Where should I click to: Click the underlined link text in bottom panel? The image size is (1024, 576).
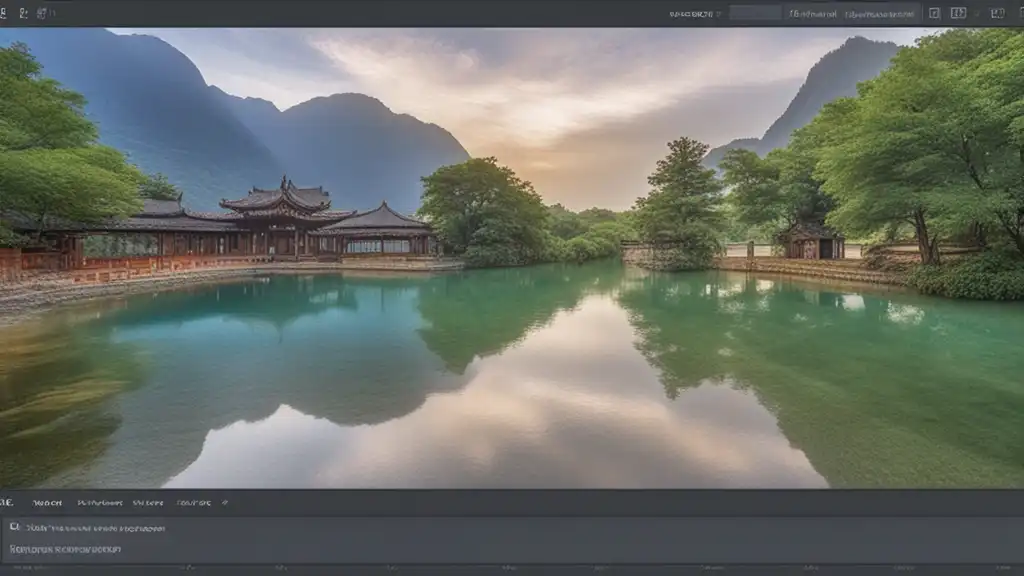coord(66,549)
